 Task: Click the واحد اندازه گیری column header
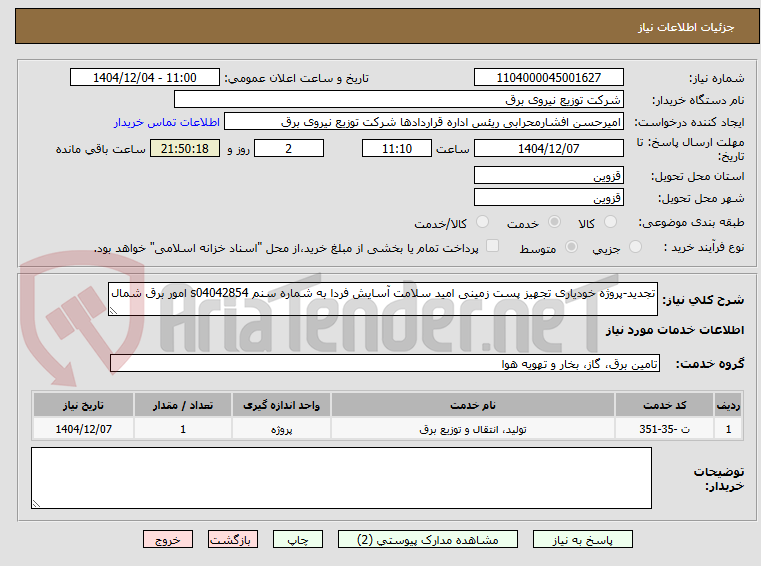point(281,405)
